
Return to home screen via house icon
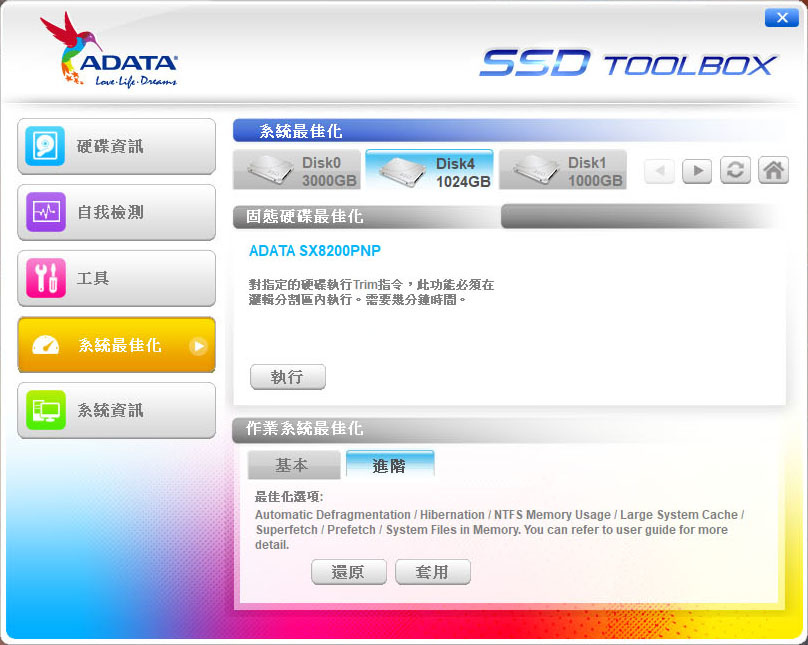[773, 170]
